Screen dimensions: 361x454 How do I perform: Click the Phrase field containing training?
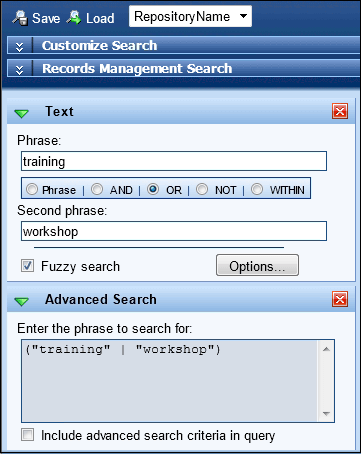pos(174,161)
